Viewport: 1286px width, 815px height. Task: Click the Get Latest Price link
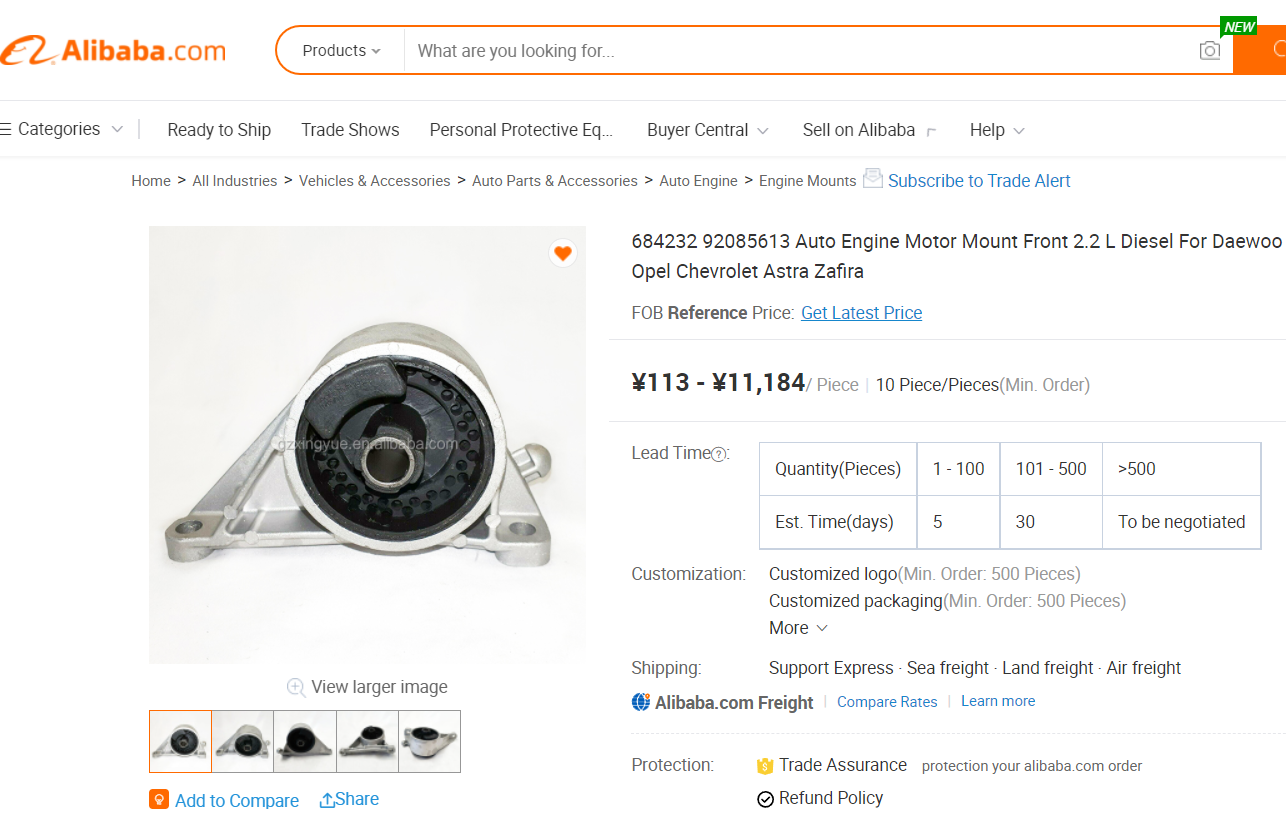tap(861, 313)
